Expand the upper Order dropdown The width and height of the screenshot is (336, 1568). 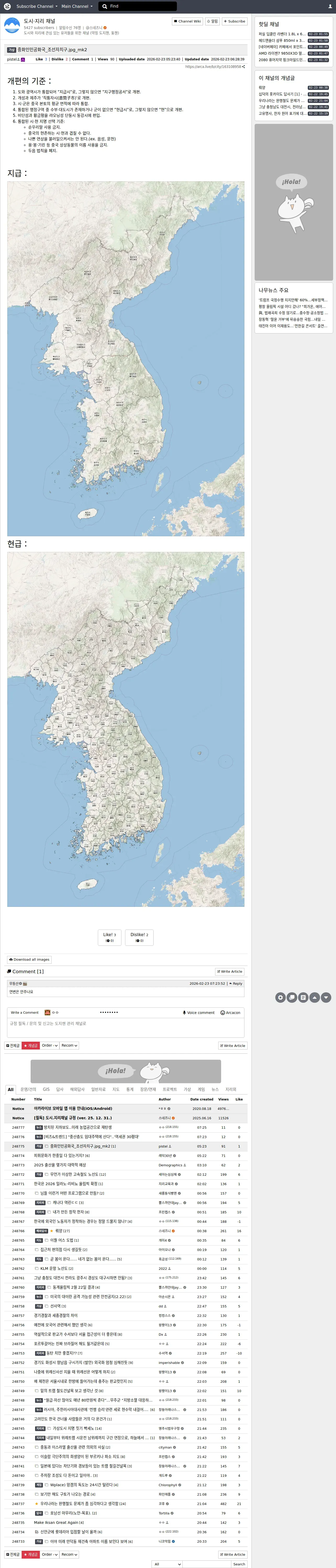pyautogui.click(x=49, y=1046)
